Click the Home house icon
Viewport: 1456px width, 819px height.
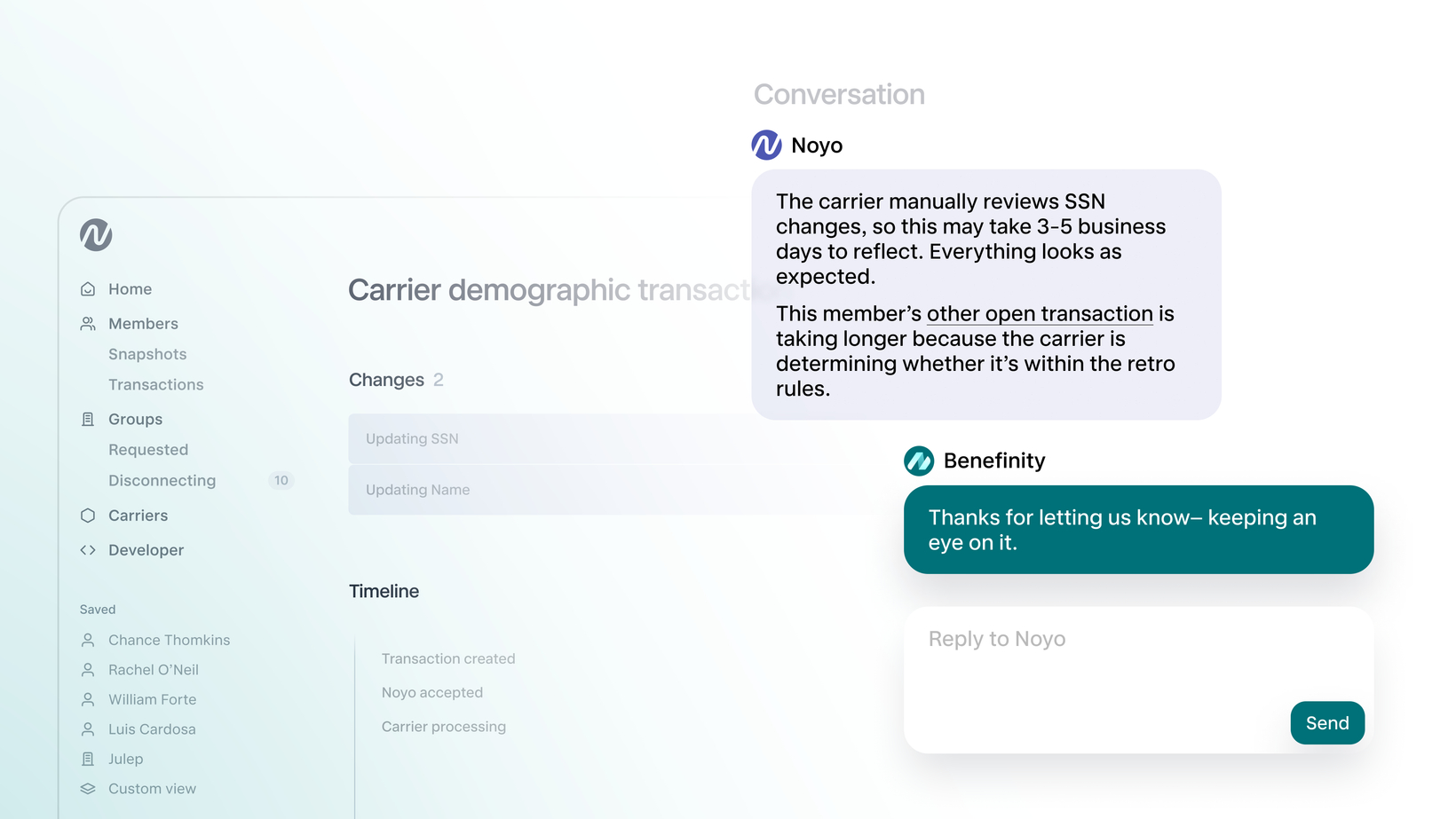pyautogui.click(x=88, y=289)
